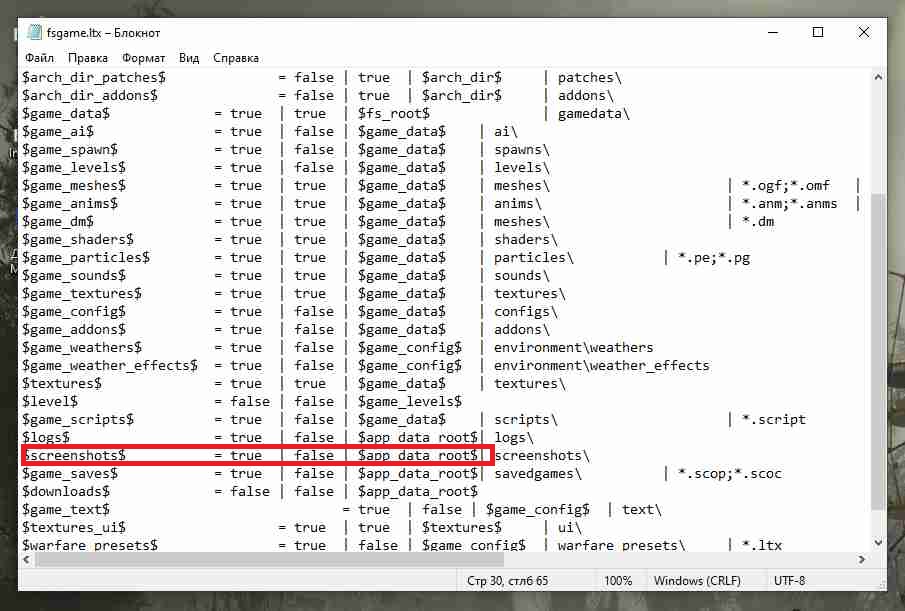Minimize the fsgame.ltx Notepad window
This screenshot has width=905, height=611.
(773, 32)
